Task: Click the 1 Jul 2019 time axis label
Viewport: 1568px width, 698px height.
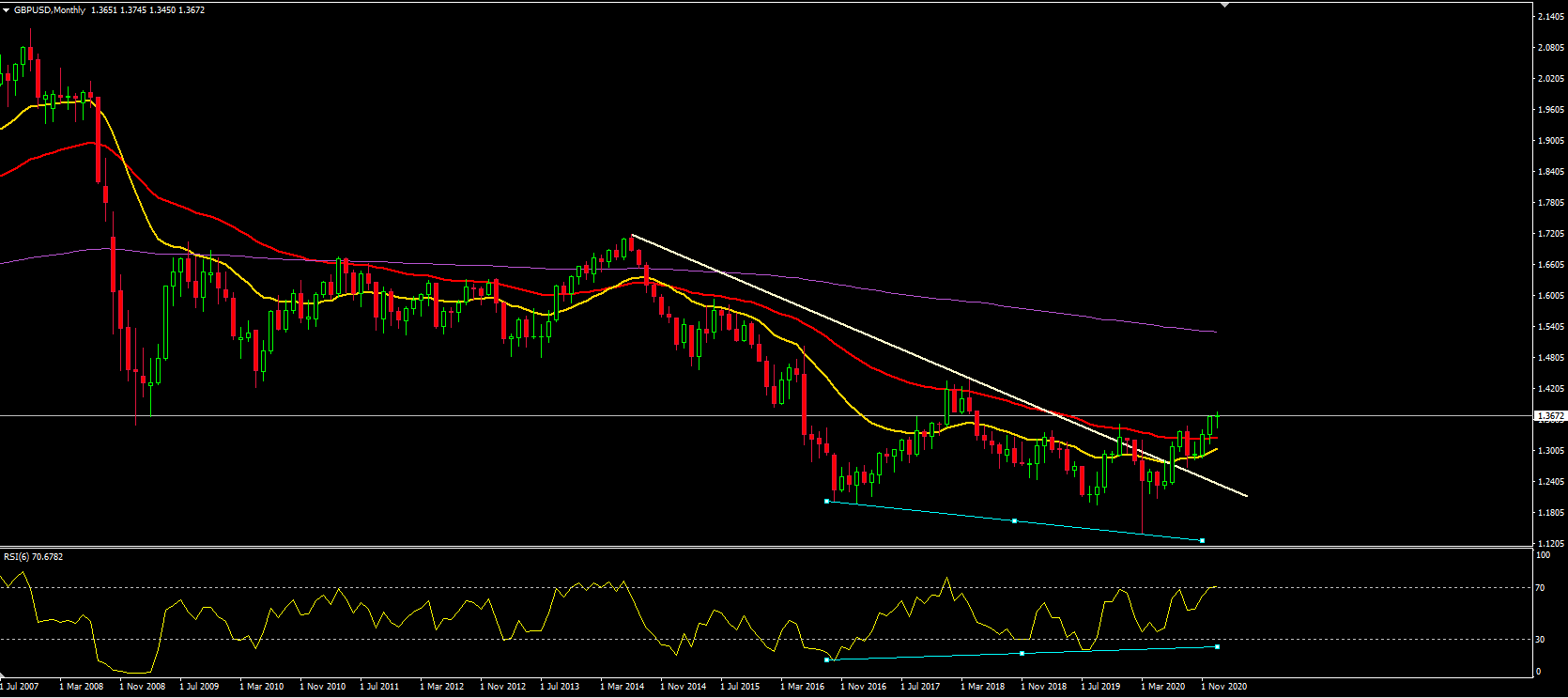Action: (1100, 687)
